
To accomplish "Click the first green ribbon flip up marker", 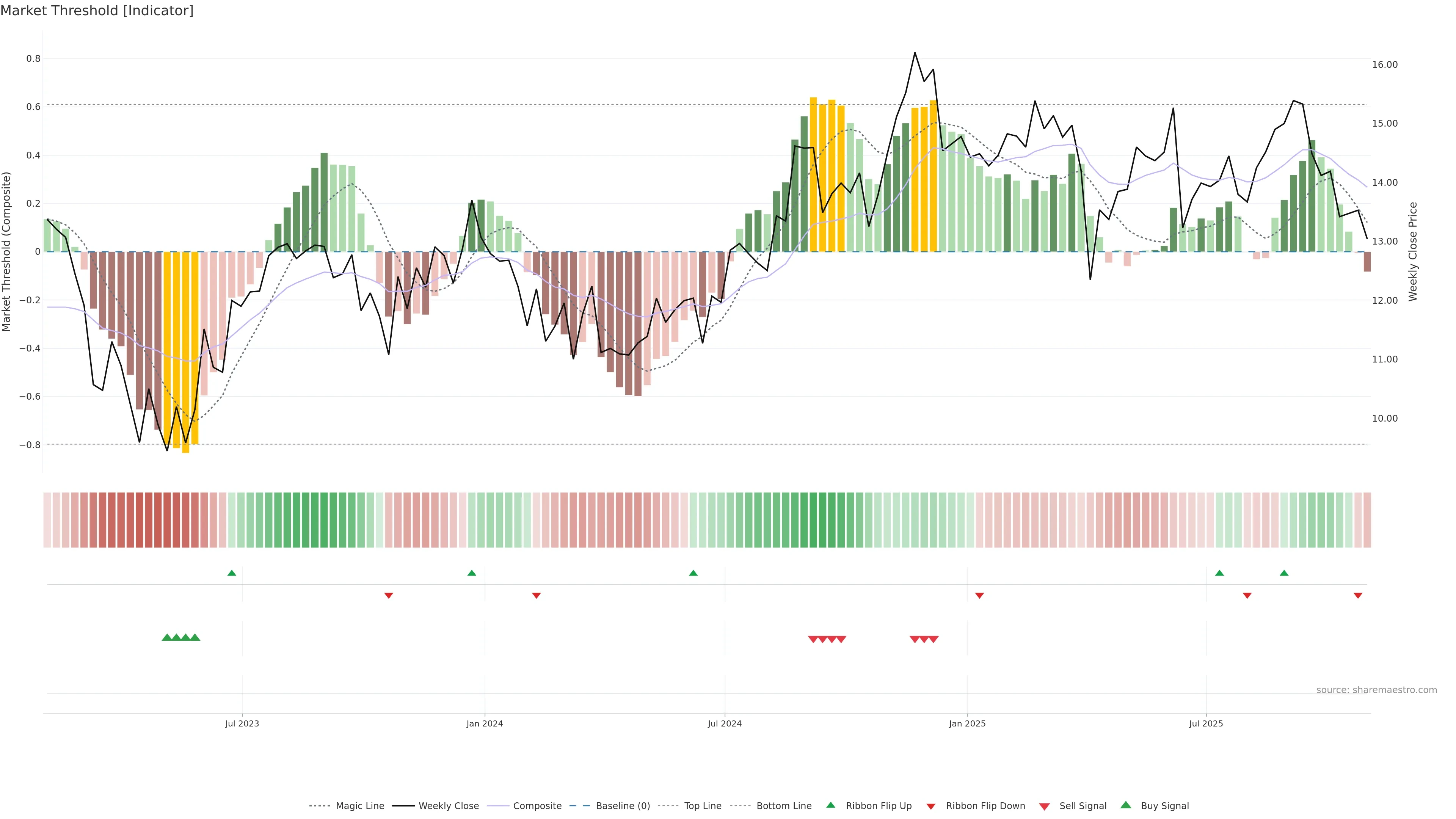I will tap(232, 573).
